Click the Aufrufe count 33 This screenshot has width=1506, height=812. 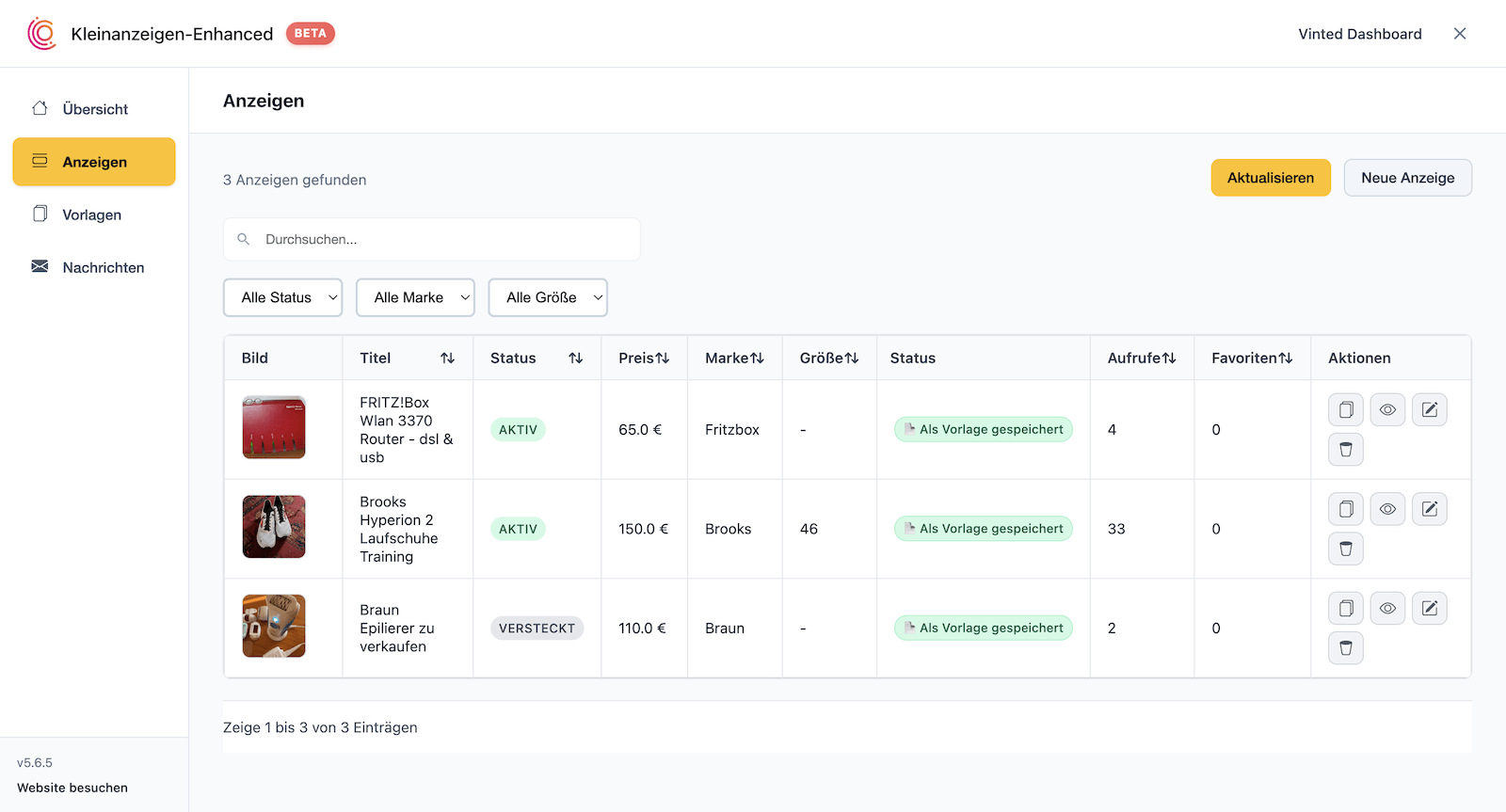[x=1116, y=529]
